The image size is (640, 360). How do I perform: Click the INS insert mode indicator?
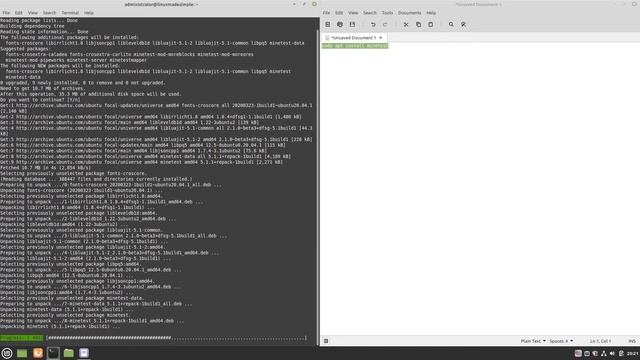pyautogui.click(x=632, y=341)
